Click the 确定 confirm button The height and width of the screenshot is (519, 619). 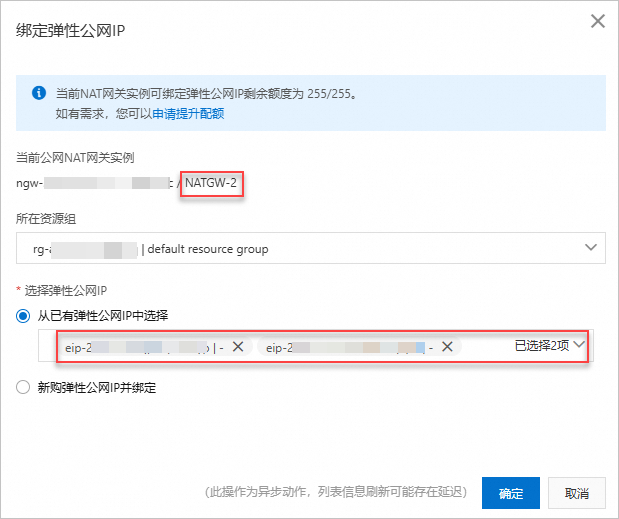(511, 493)
